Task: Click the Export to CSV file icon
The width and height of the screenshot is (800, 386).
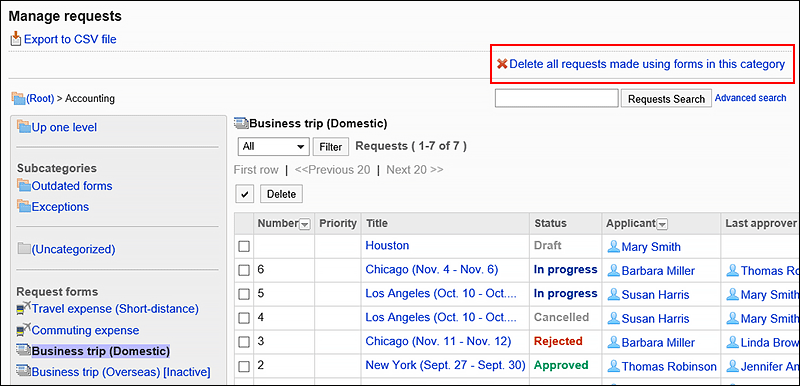Action: pyautogui.click(x=16, y=38)
